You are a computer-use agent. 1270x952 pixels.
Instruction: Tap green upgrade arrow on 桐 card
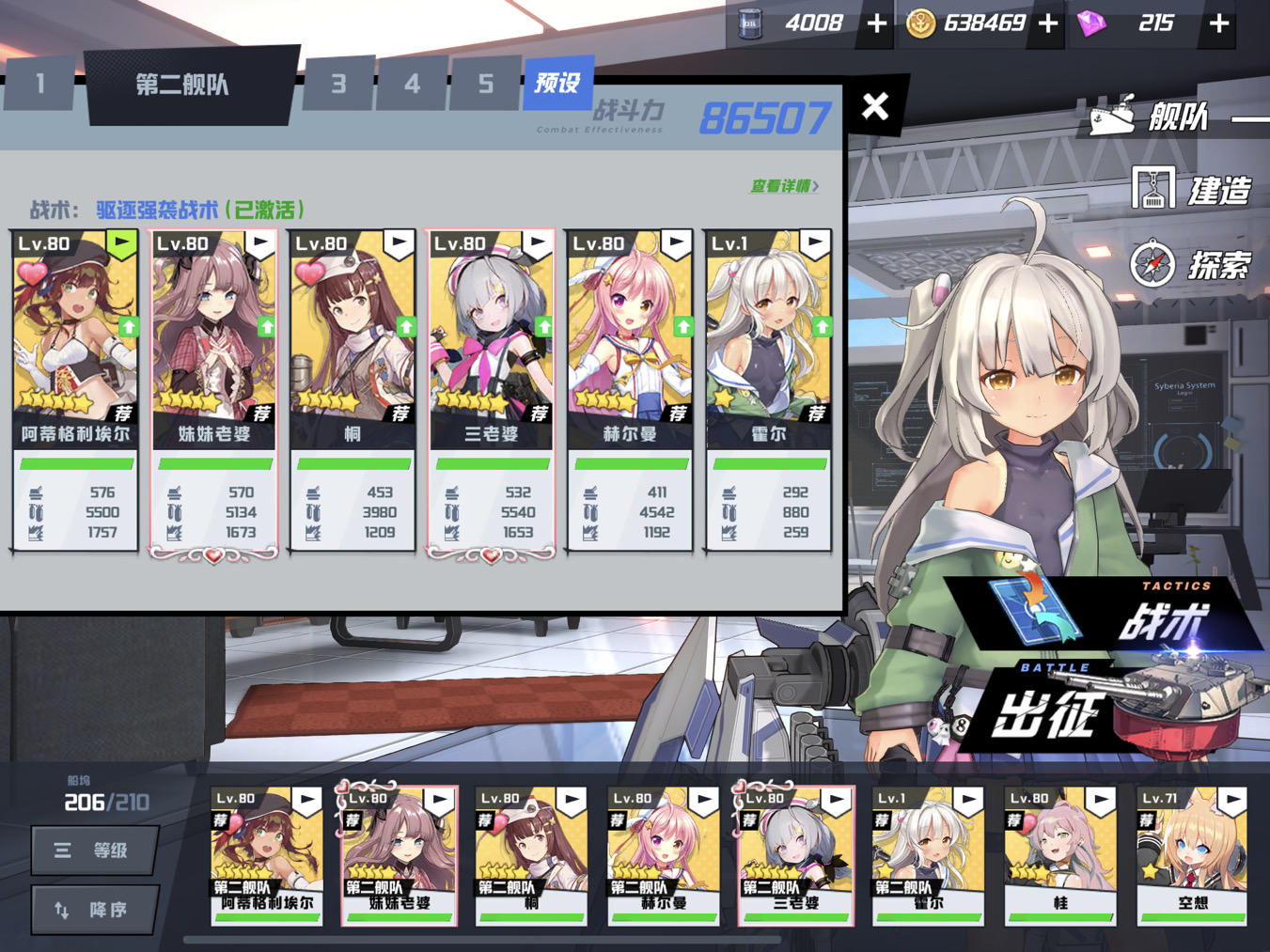coord(406,326)
